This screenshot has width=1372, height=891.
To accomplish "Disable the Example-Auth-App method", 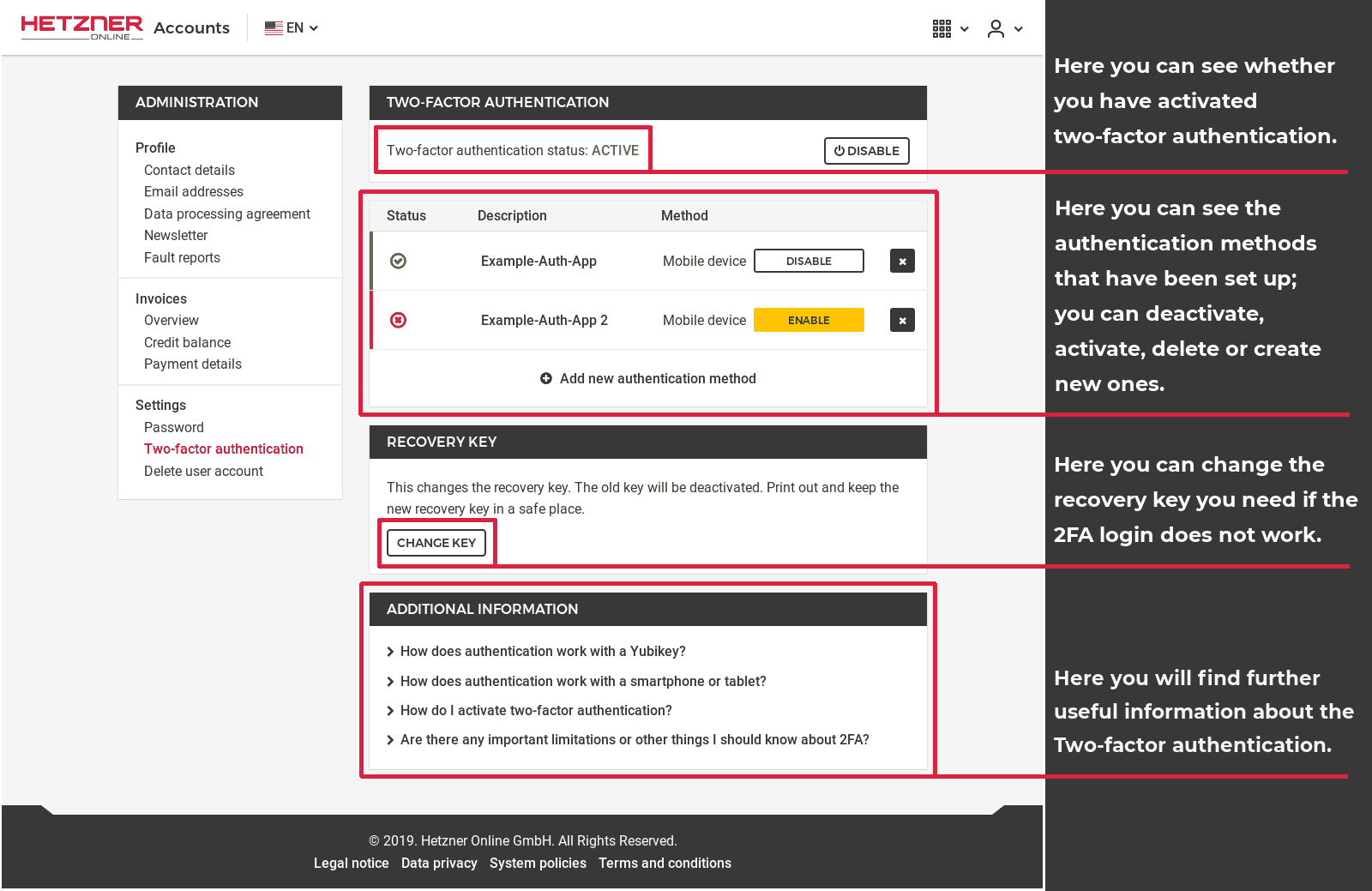I will 809,261.
